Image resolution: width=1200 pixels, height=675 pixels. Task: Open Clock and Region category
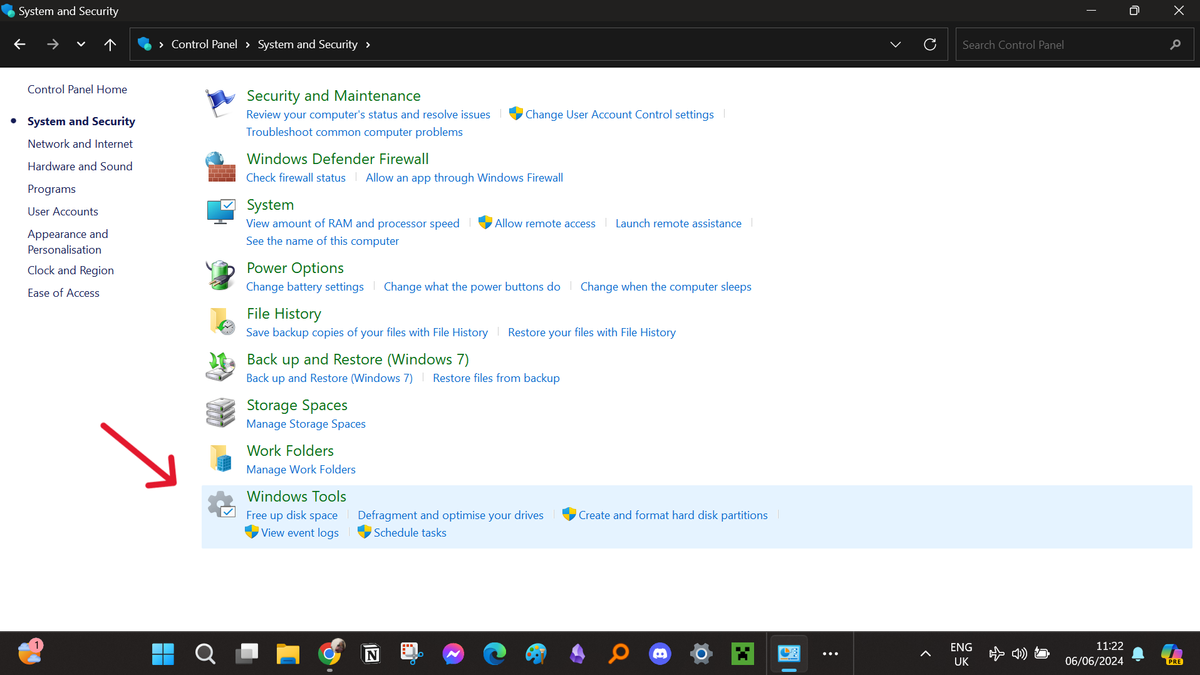coord(70,271)
